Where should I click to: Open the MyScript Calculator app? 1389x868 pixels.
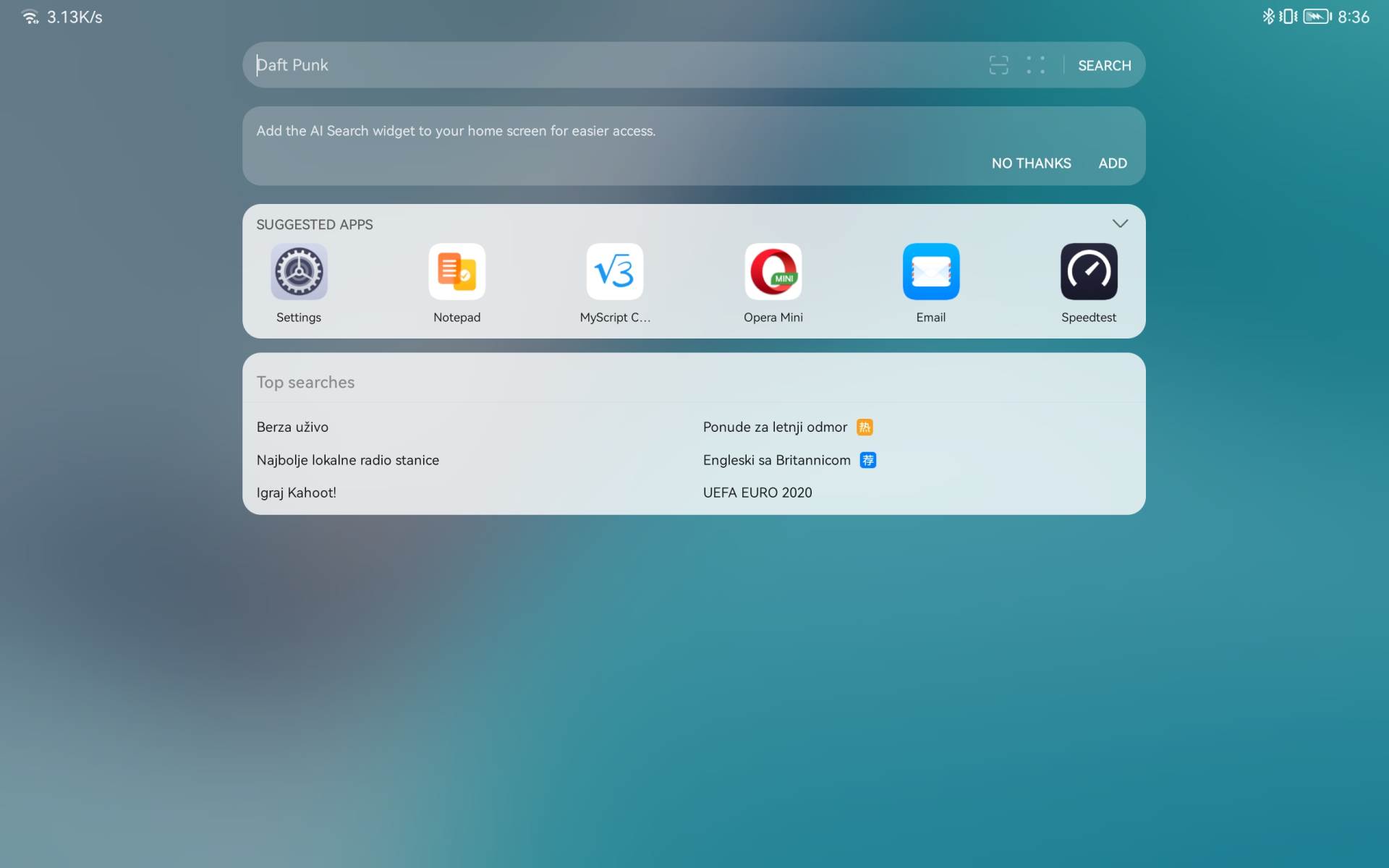pos(614,272)
